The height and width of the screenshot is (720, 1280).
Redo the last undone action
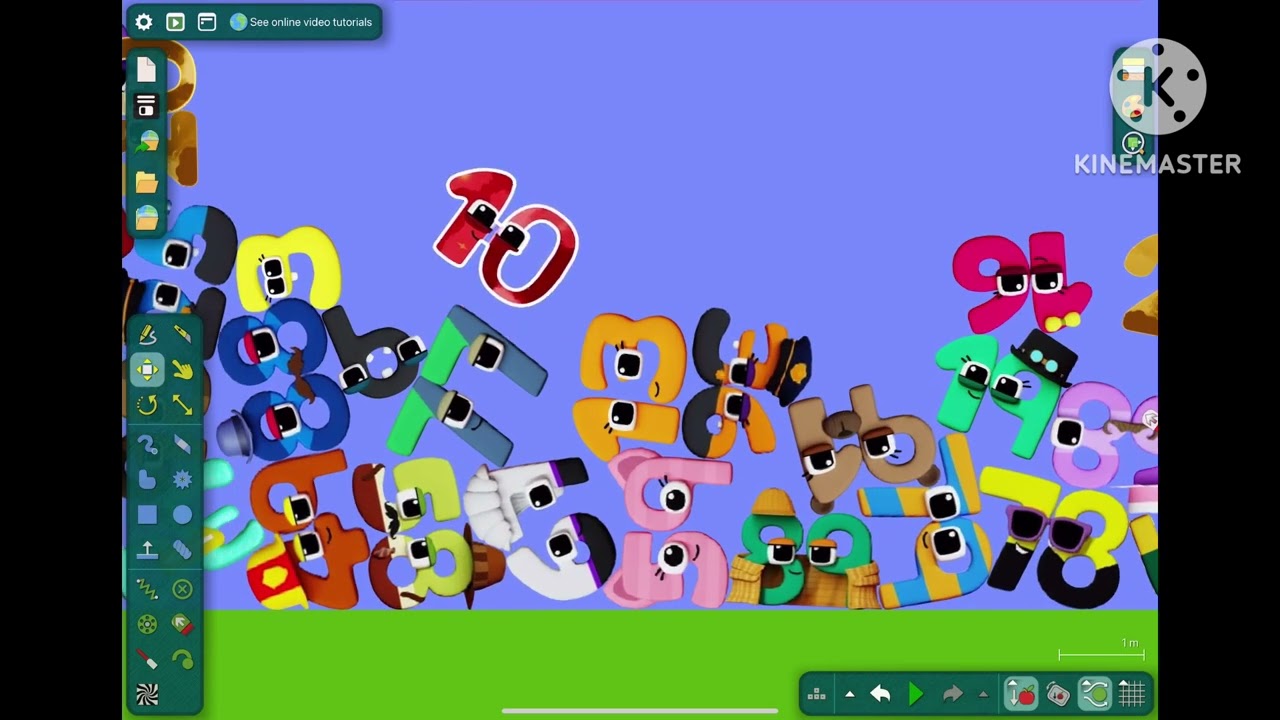(952, 694)
